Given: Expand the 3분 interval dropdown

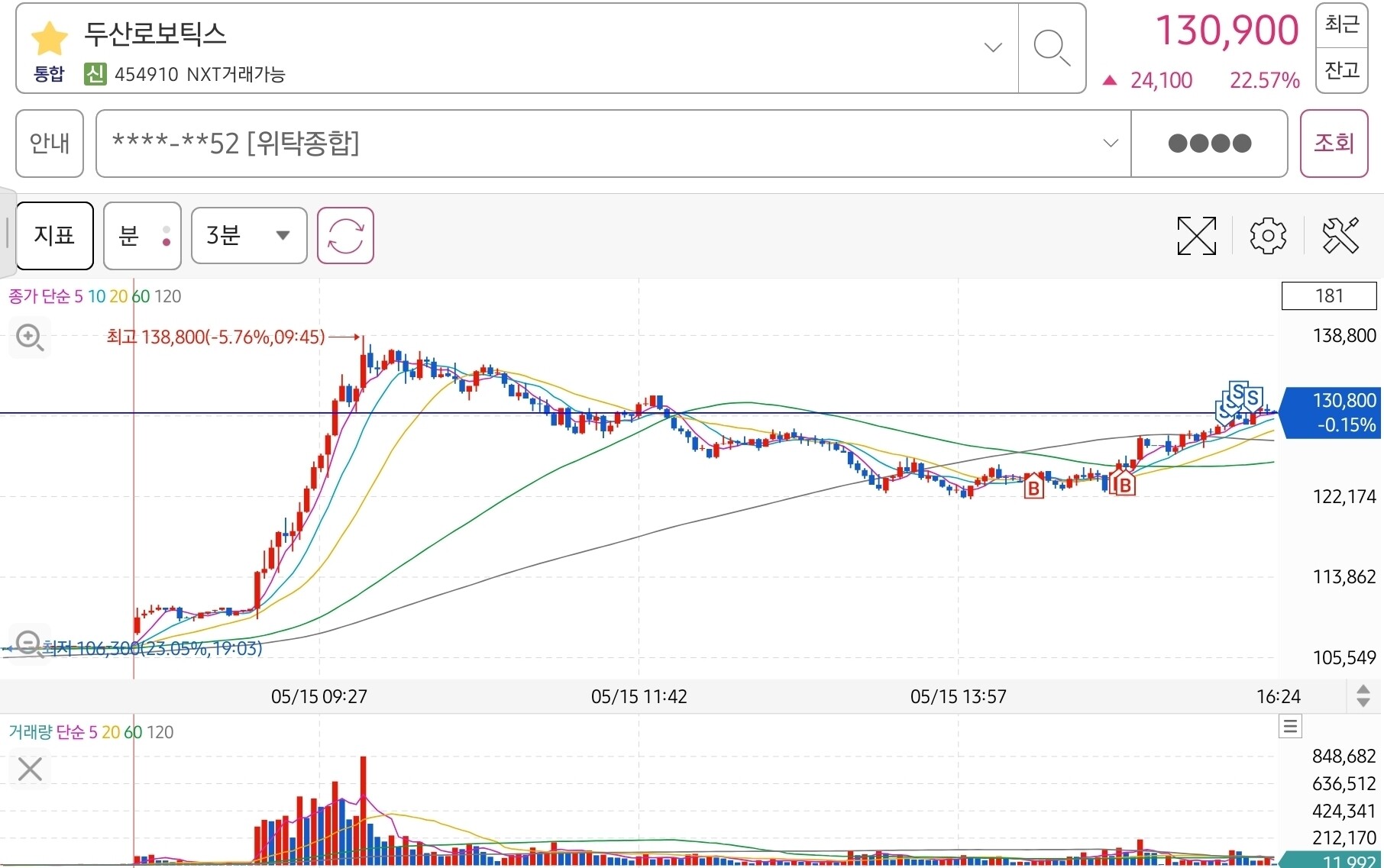Looking at the screenshot, I should click(x=249, y=235).
